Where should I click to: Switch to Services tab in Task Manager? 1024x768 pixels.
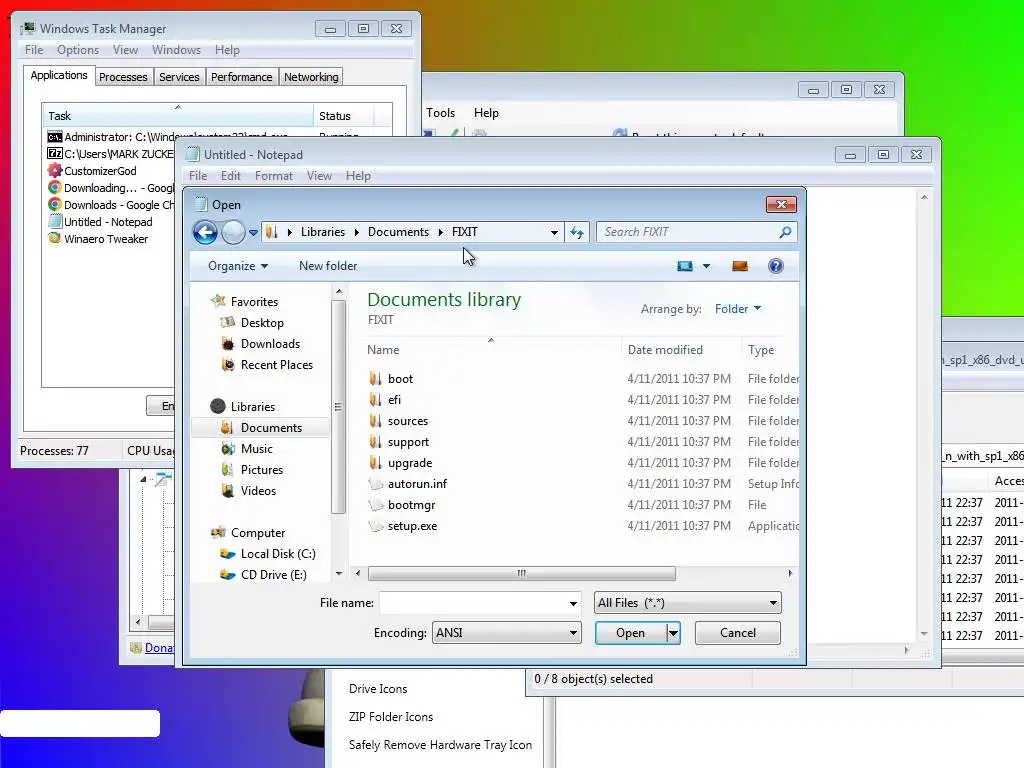tap(179, 77)
